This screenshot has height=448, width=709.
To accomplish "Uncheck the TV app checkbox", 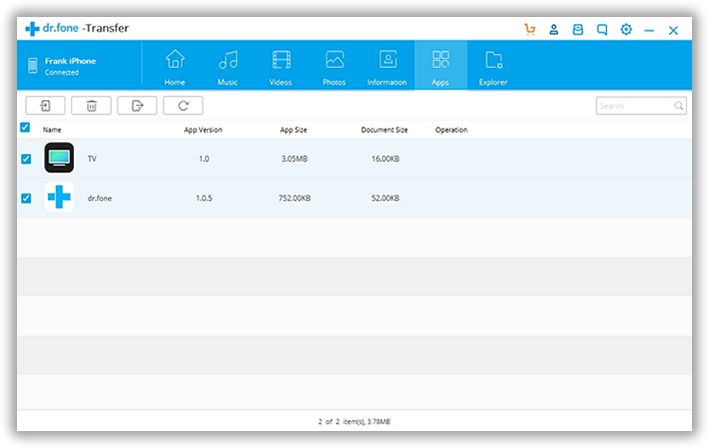I will click(26, 159).
